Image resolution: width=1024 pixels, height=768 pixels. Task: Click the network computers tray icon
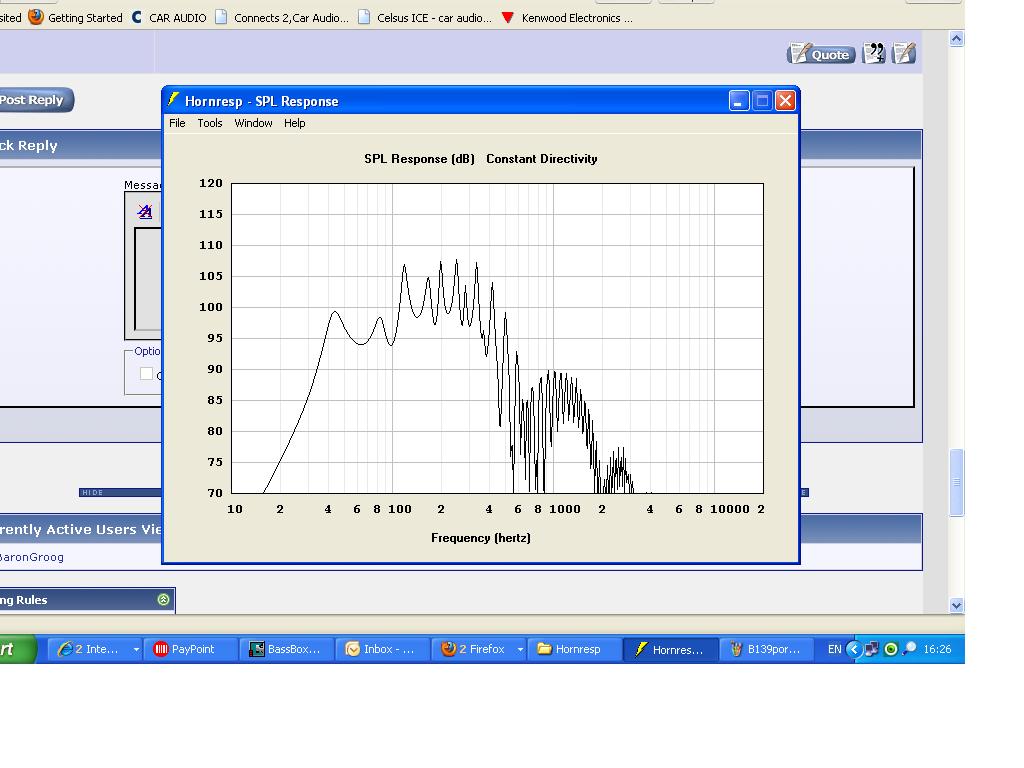coord(872,649)
